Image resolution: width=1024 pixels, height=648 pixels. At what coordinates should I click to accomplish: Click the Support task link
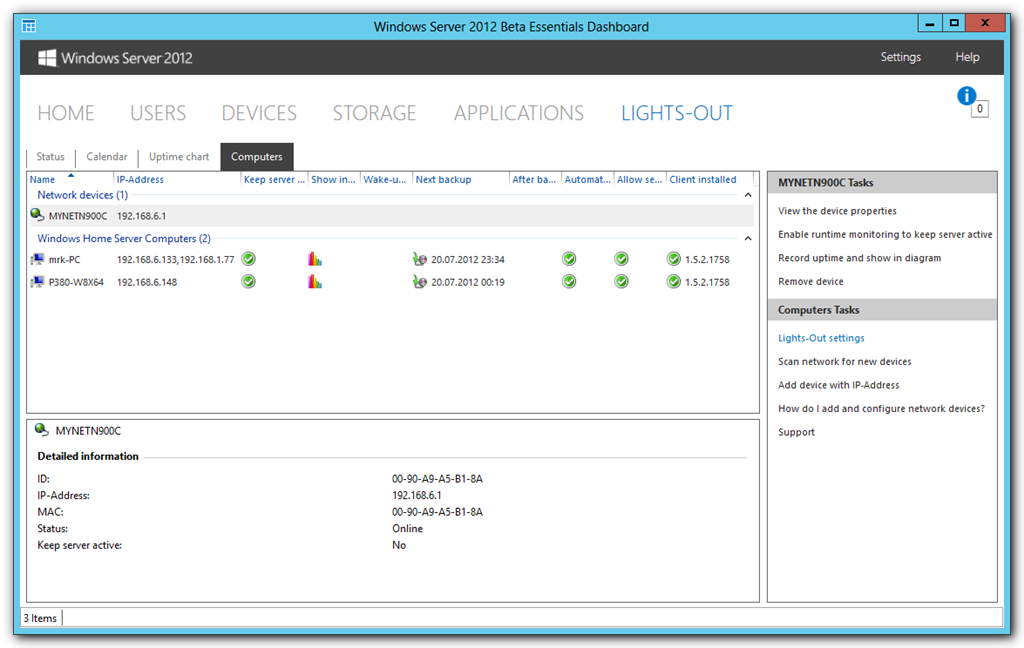click(x=796, y=432)
